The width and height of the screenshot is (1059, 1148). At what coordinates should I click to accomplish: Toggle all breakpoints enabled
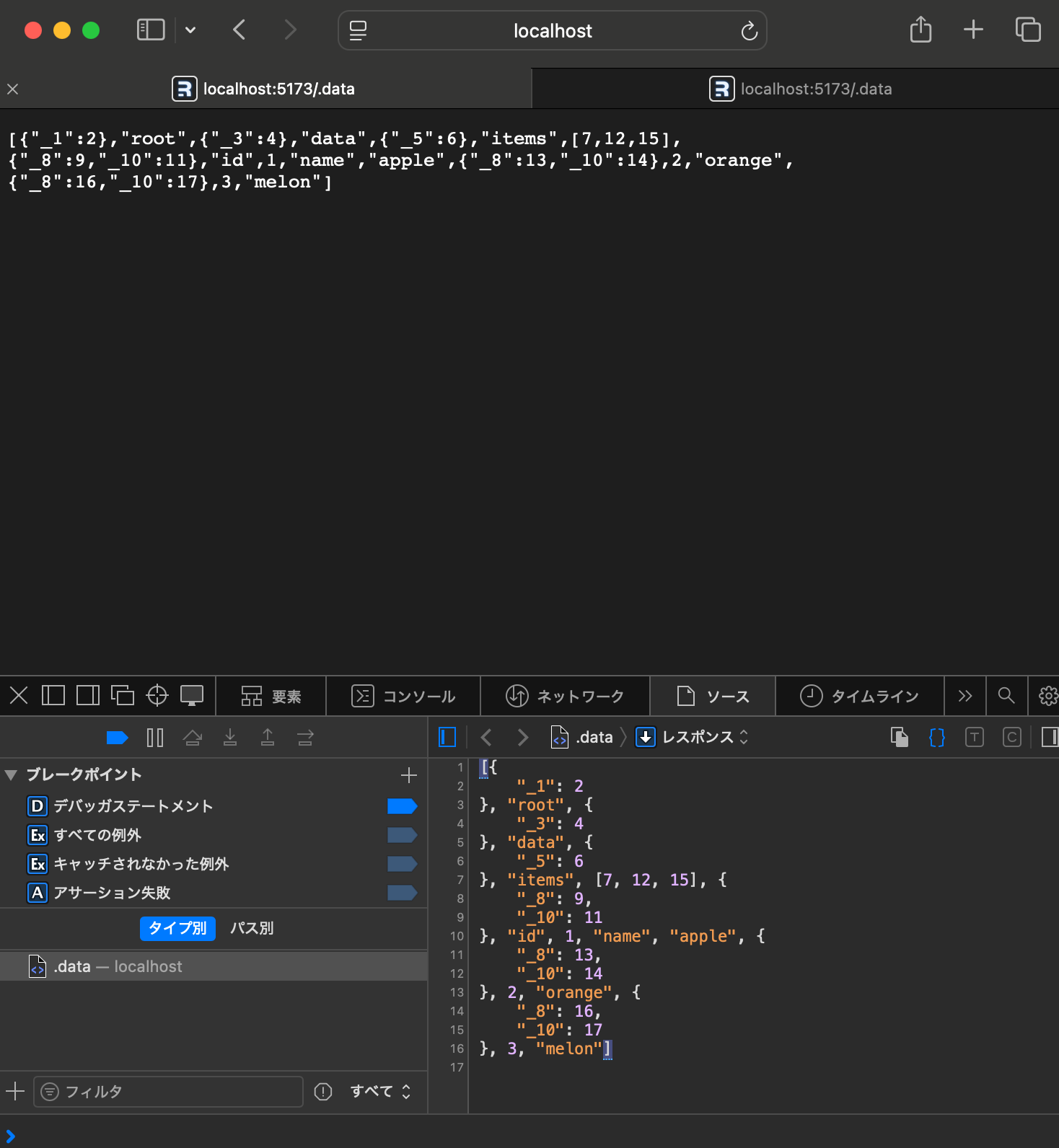117,737
